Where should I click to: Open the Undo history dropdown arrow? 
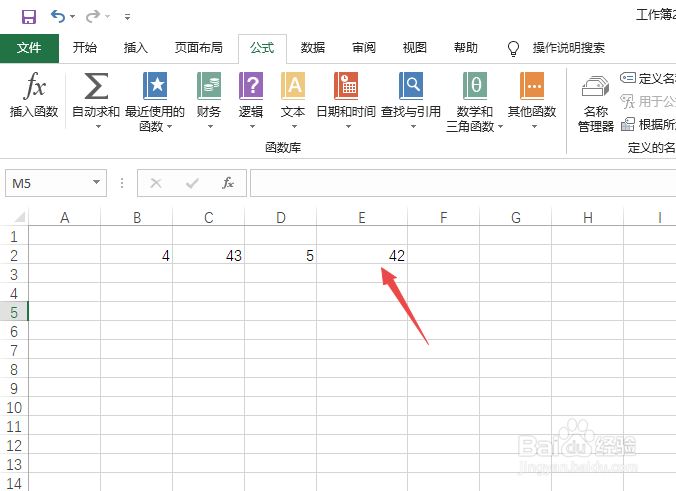click(x=72, y=17)
